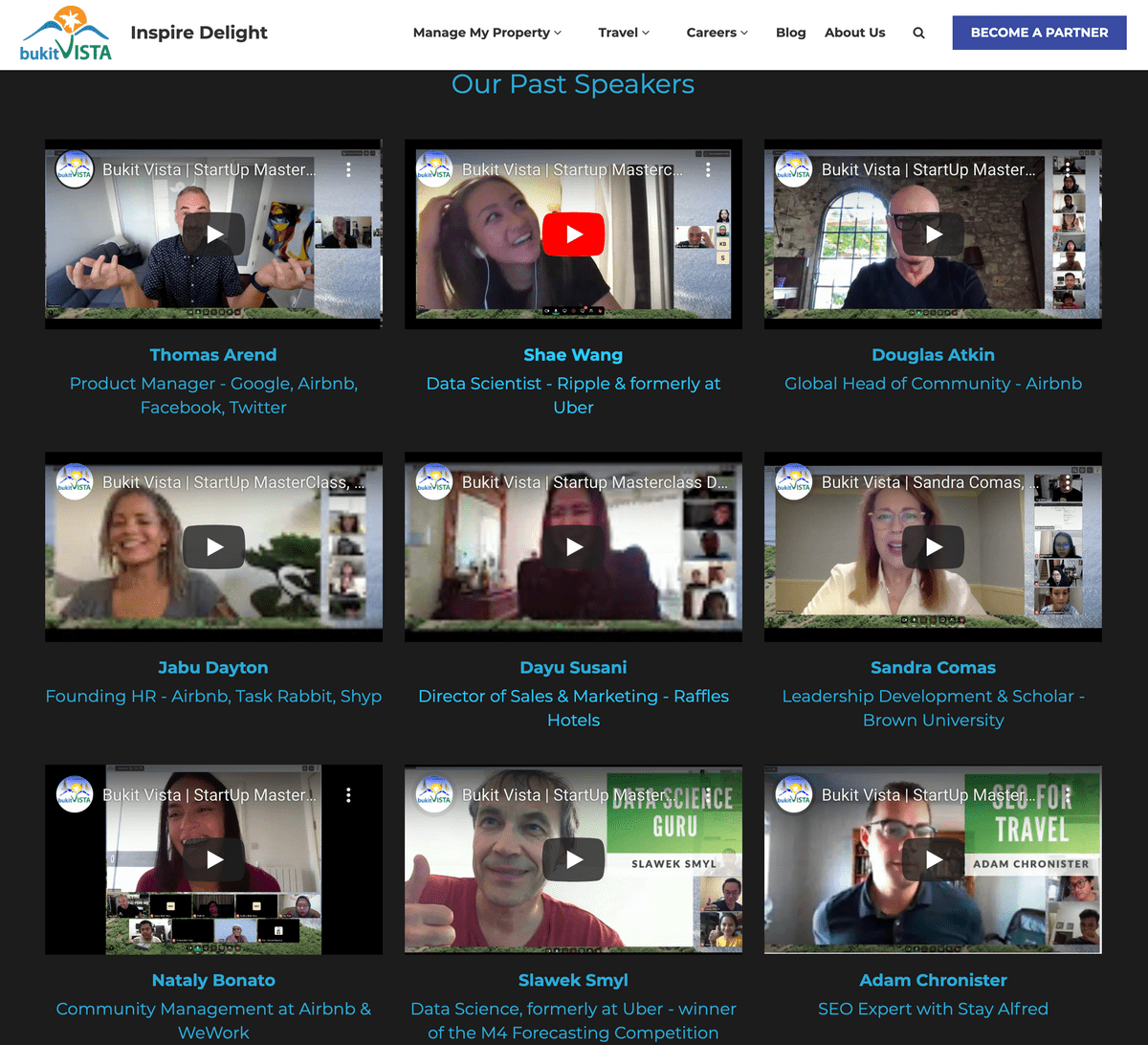Click the channel avatar on Sandra Comas's video
This screenshot has height=1045, width=1148.
(x=794, y=482)
